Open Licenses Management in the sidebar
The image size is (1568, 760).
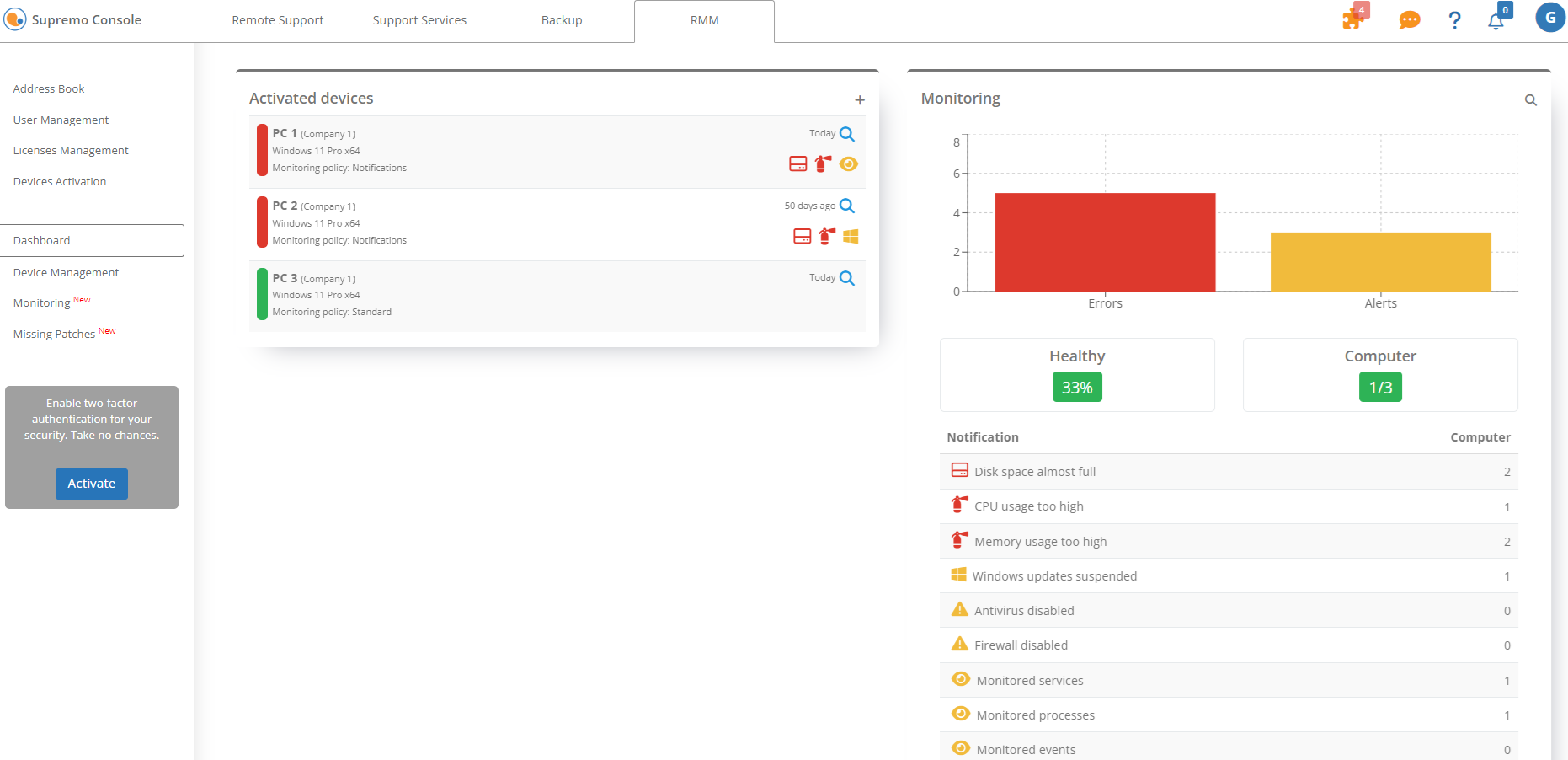coord(71,151)
